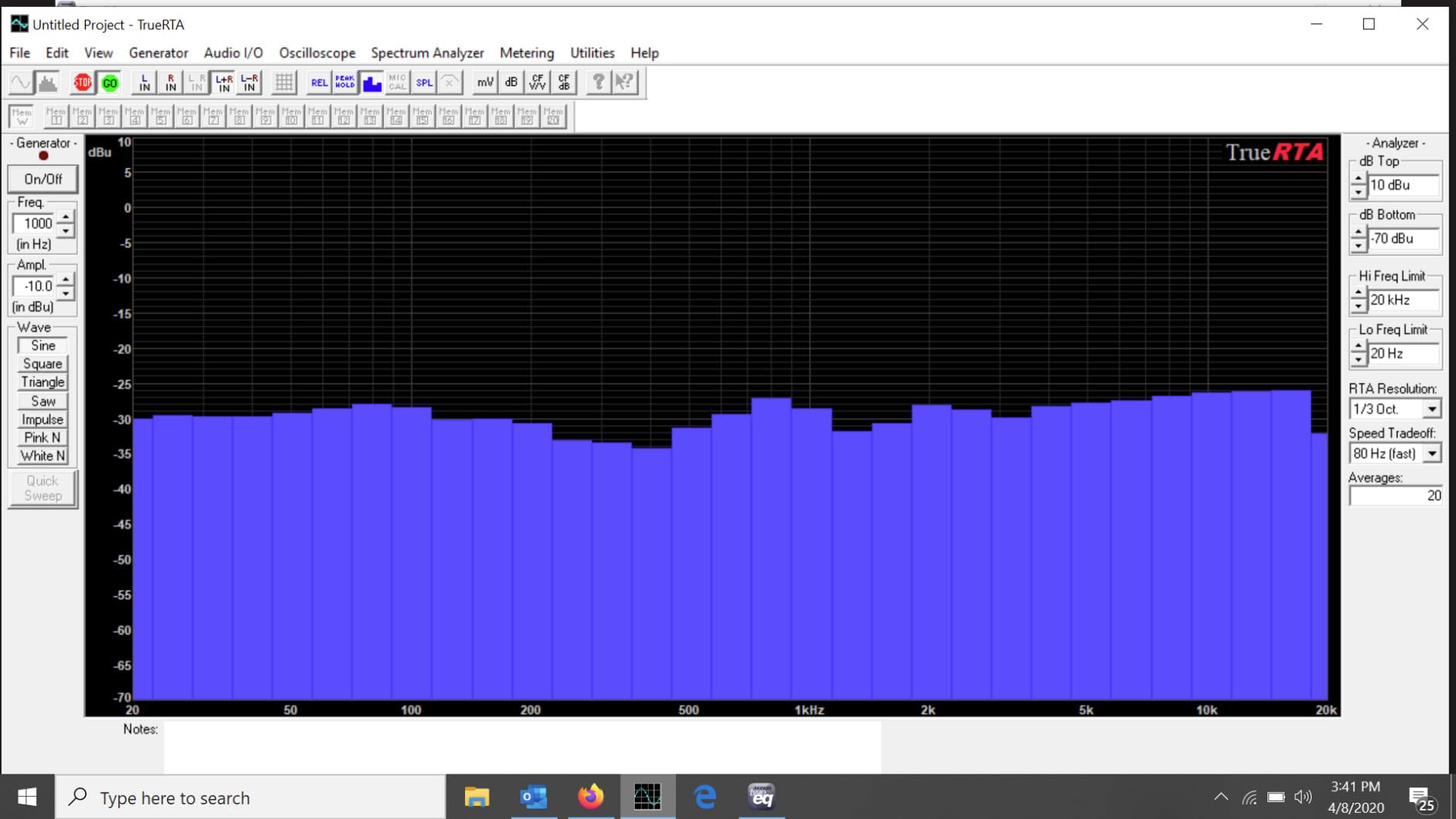Select the Sine wave type
1456x819 pixels.
pos(42,345)
